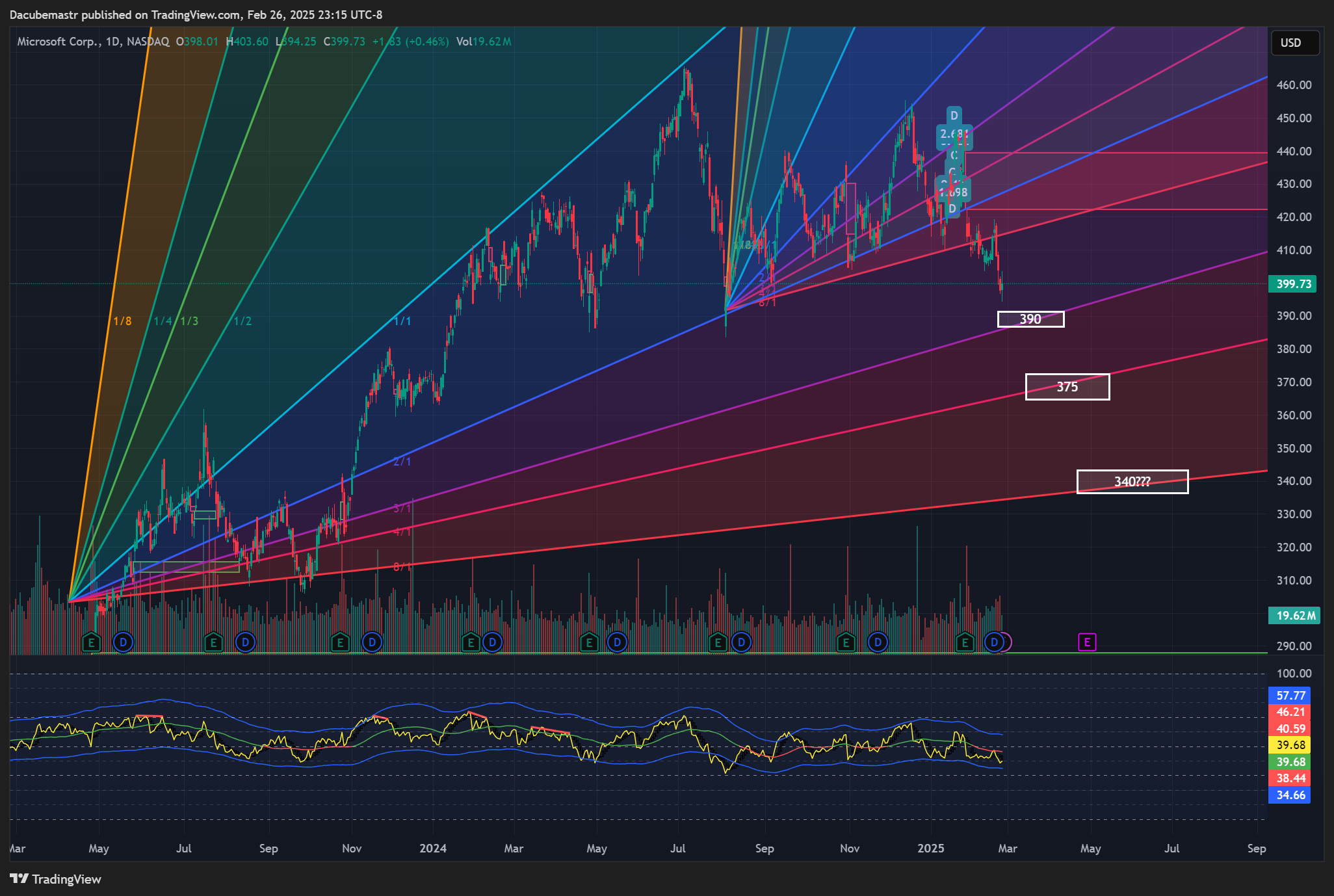Click the green 399.73 current price tag
The width and height of the screenshot is (1334, 896).
[1292, 283]
